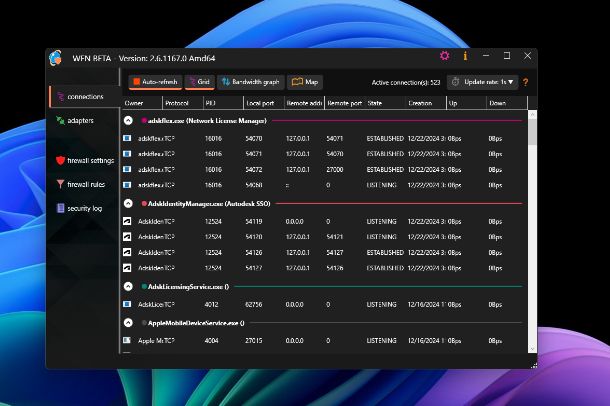The height and width of the screenshot is (406, 610).
Task: Select local port 62756 cell
Action: [x=254, y=304]
